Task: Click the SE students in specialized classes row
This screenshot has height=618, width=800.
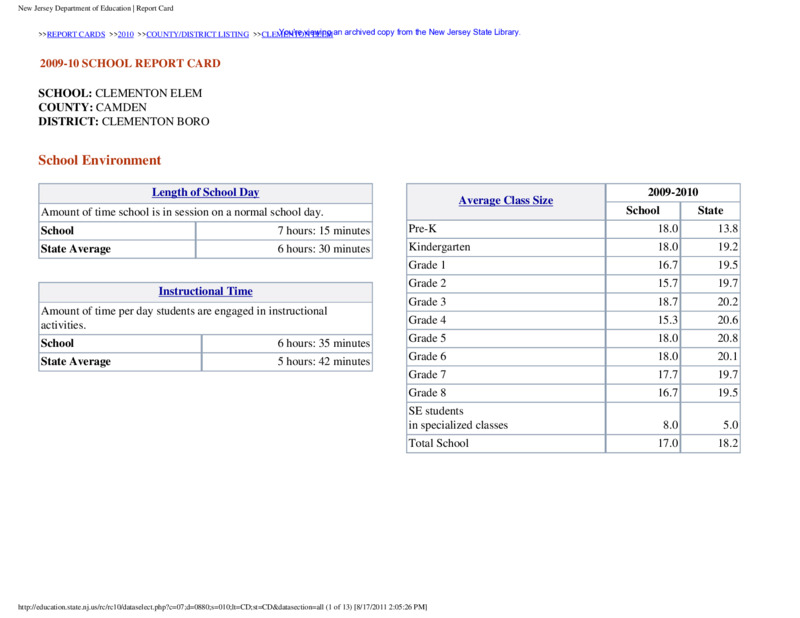Action: (573, 418)
